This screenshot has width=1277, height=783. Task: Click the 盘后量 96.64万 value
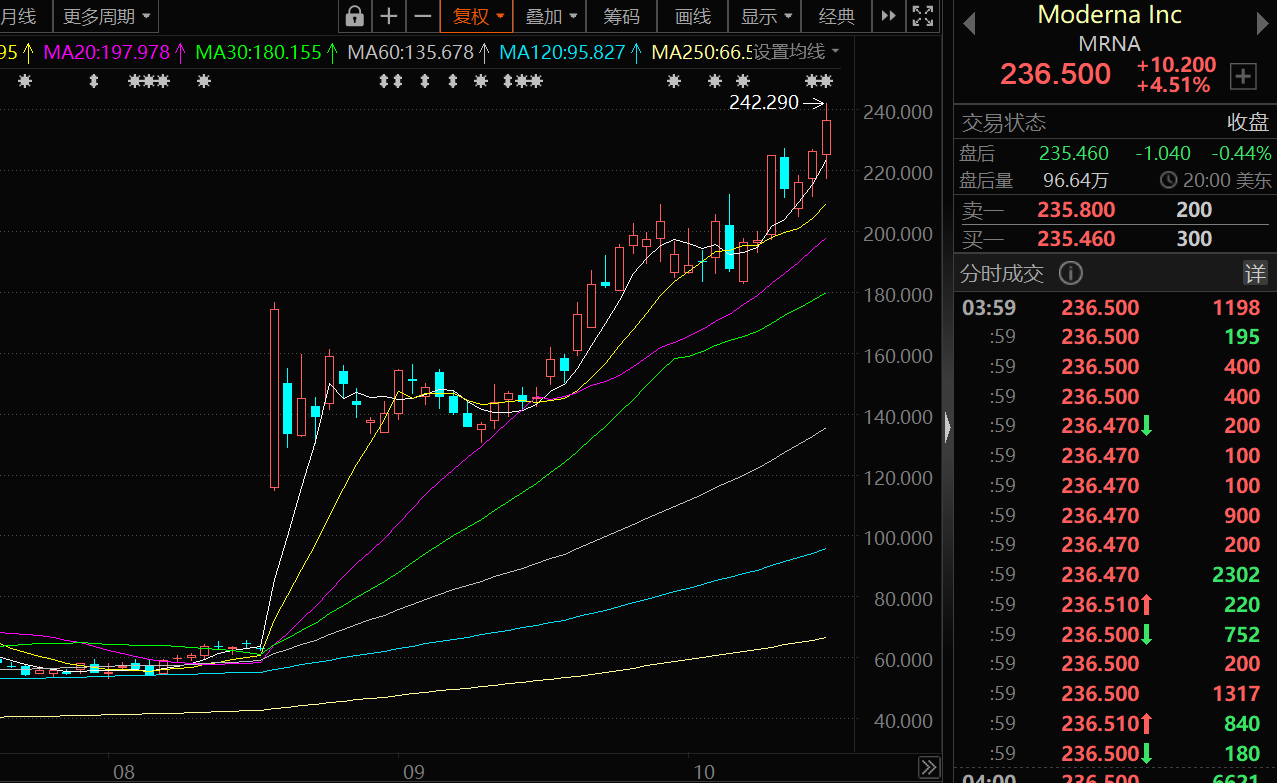pos(1076,181)
